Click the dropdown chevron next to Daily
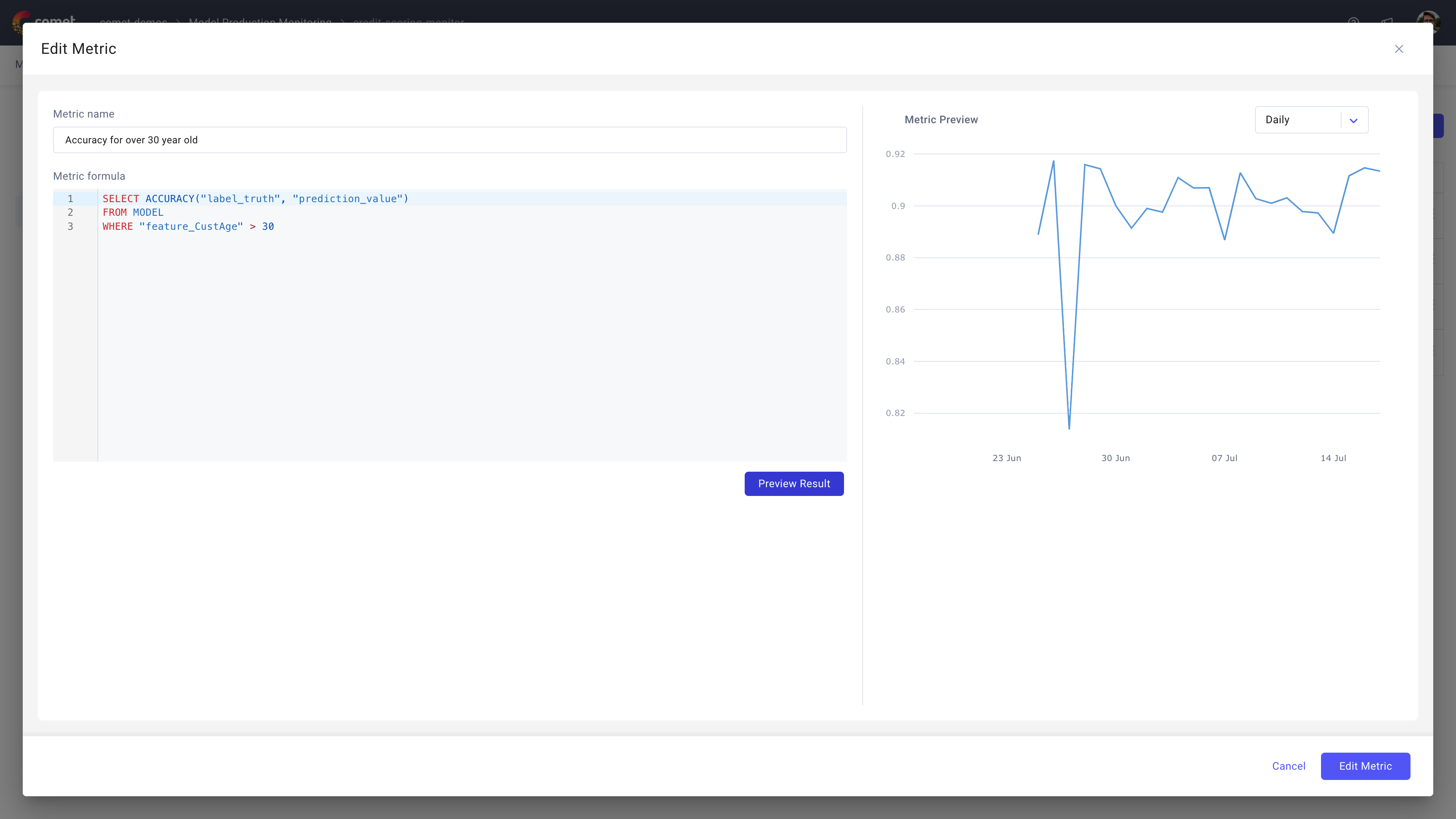This screenshot has width=1456, height=819. (x=1354, y=119)
